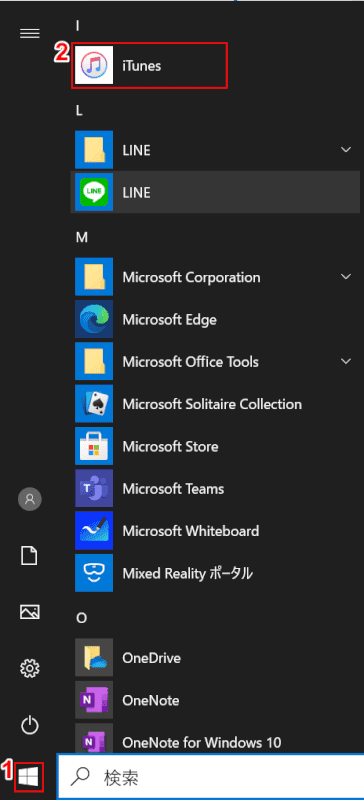Expand the Microsoft Office Tools chevron
The height and width of the screenshot is (800, 364).
346,362
